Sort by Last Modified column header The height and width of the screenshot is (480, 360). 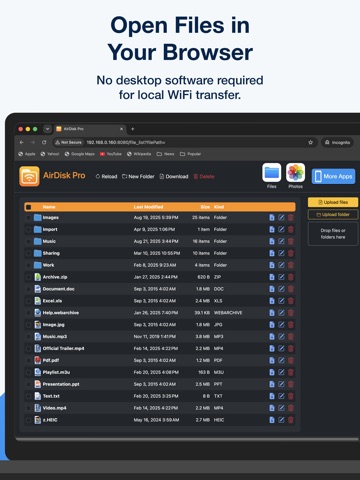[148, 207]
